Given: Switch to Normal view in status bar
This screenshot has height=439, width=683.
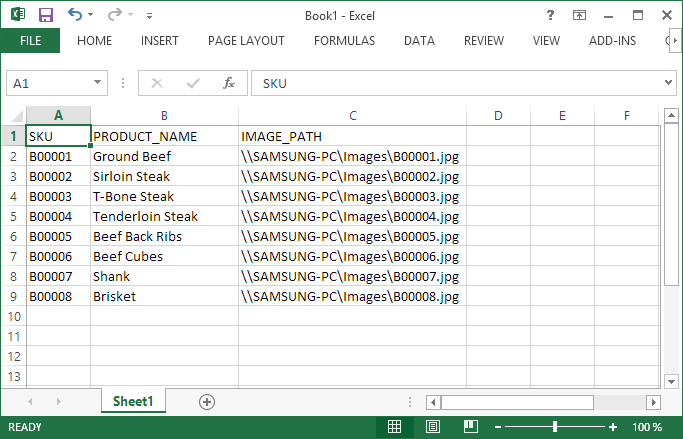Looking at the screenshot, I should pos(395,427).
